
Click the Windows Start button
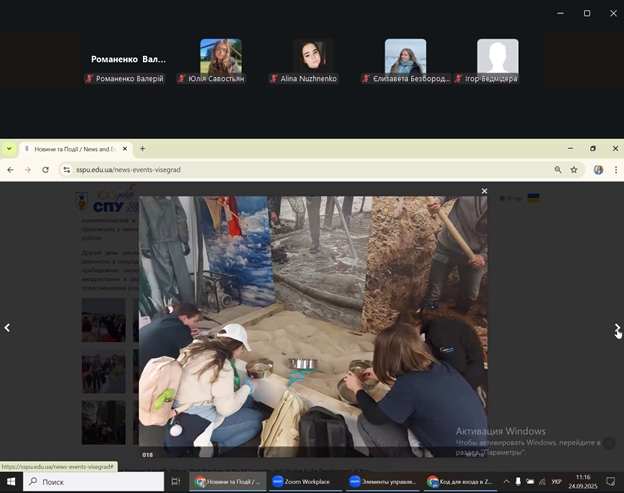(x=12, y=482)
